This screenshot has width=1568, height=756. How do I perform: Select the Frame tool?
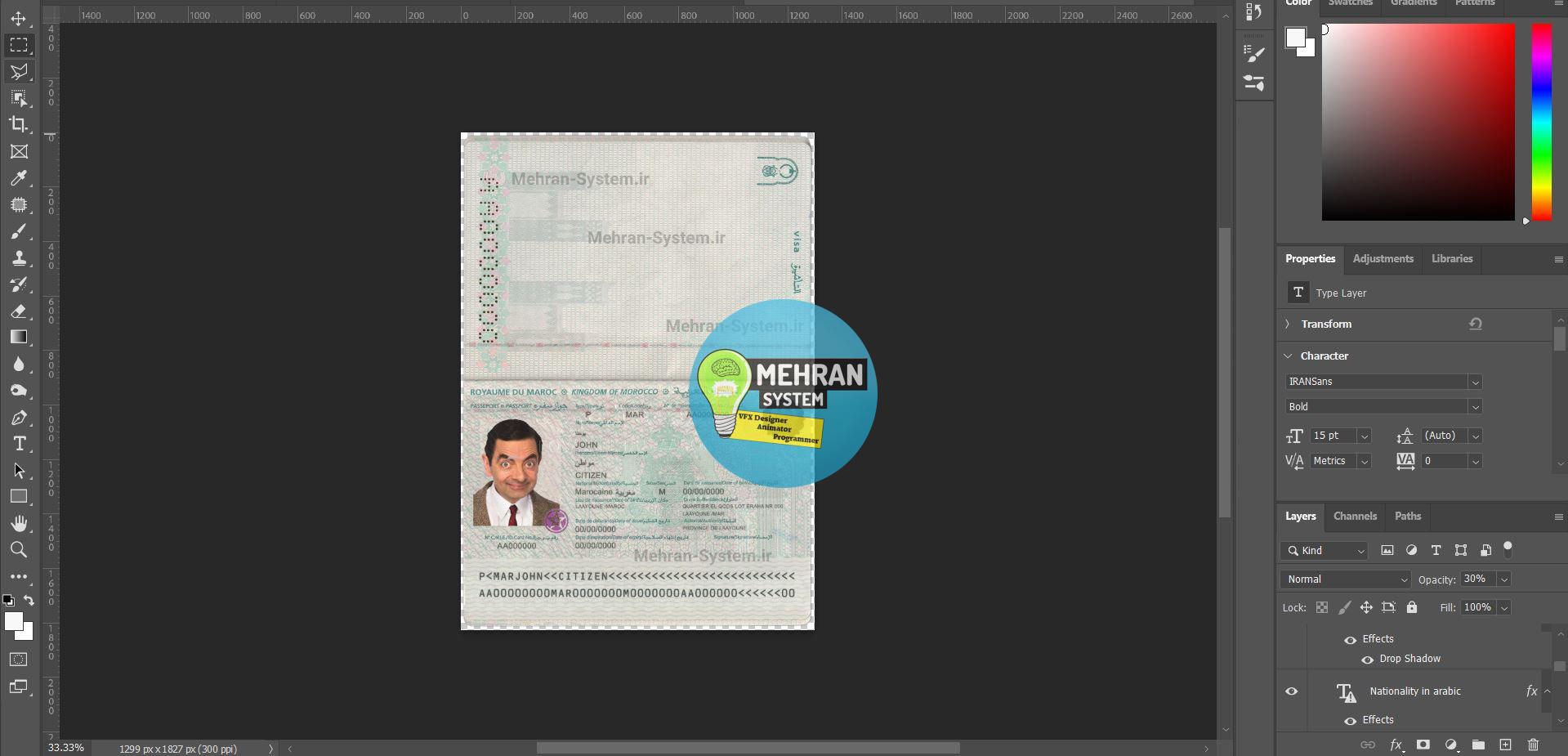point(18,151)
